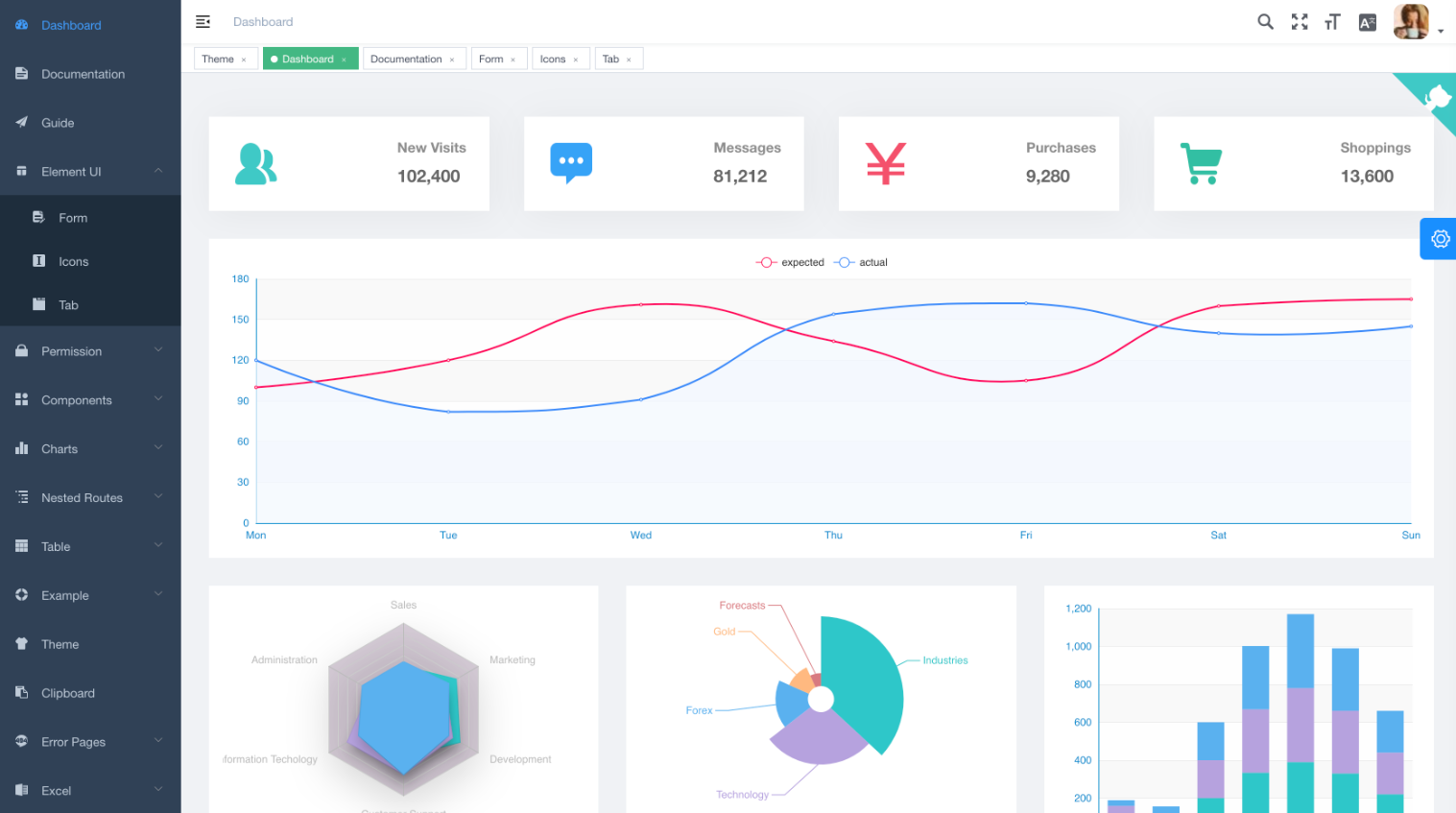Open Clipboard in the sidebar
This screenshot has width=1456, height=813.
[90, 693]
